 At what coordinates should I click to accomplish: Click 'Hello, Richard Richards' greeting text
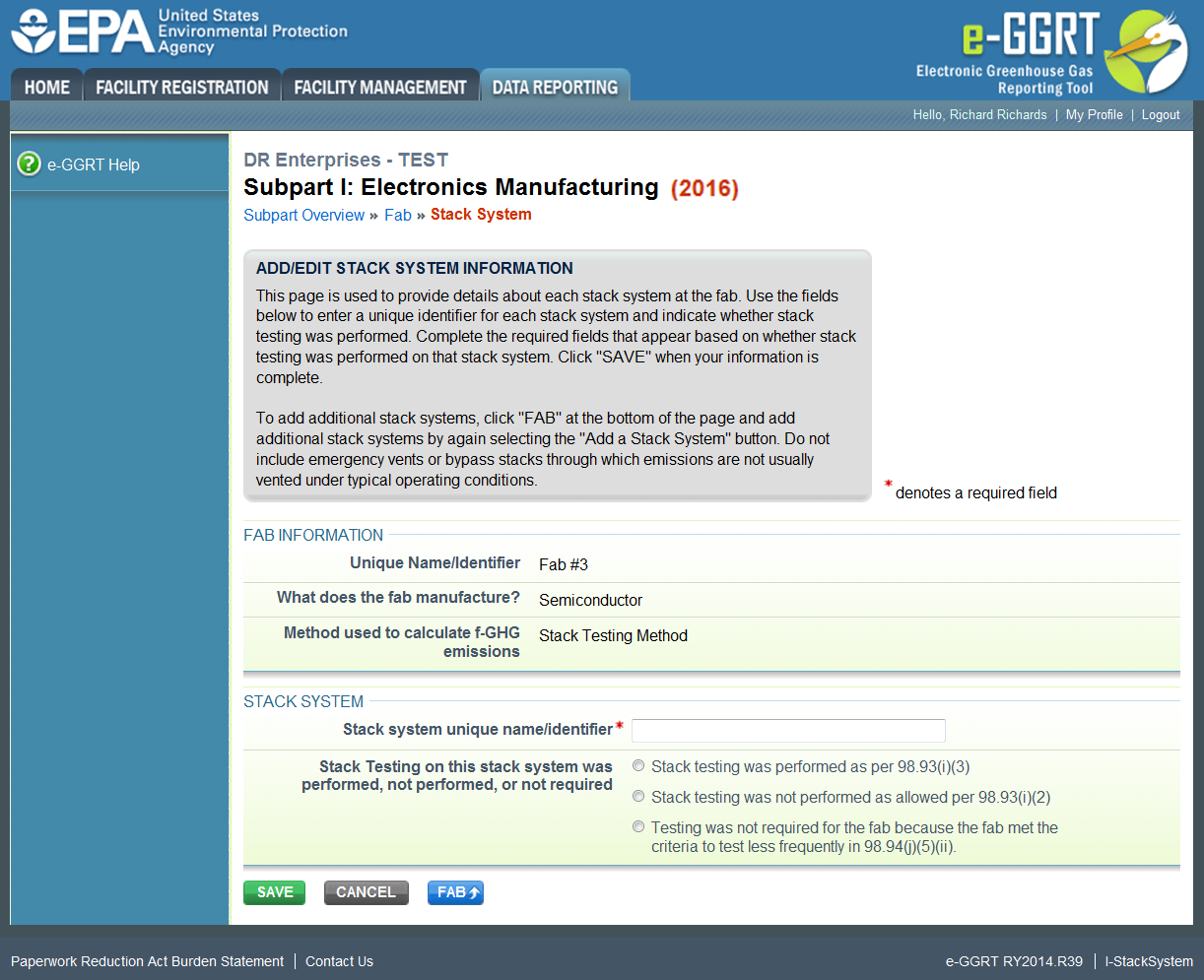tap(979, 115)
